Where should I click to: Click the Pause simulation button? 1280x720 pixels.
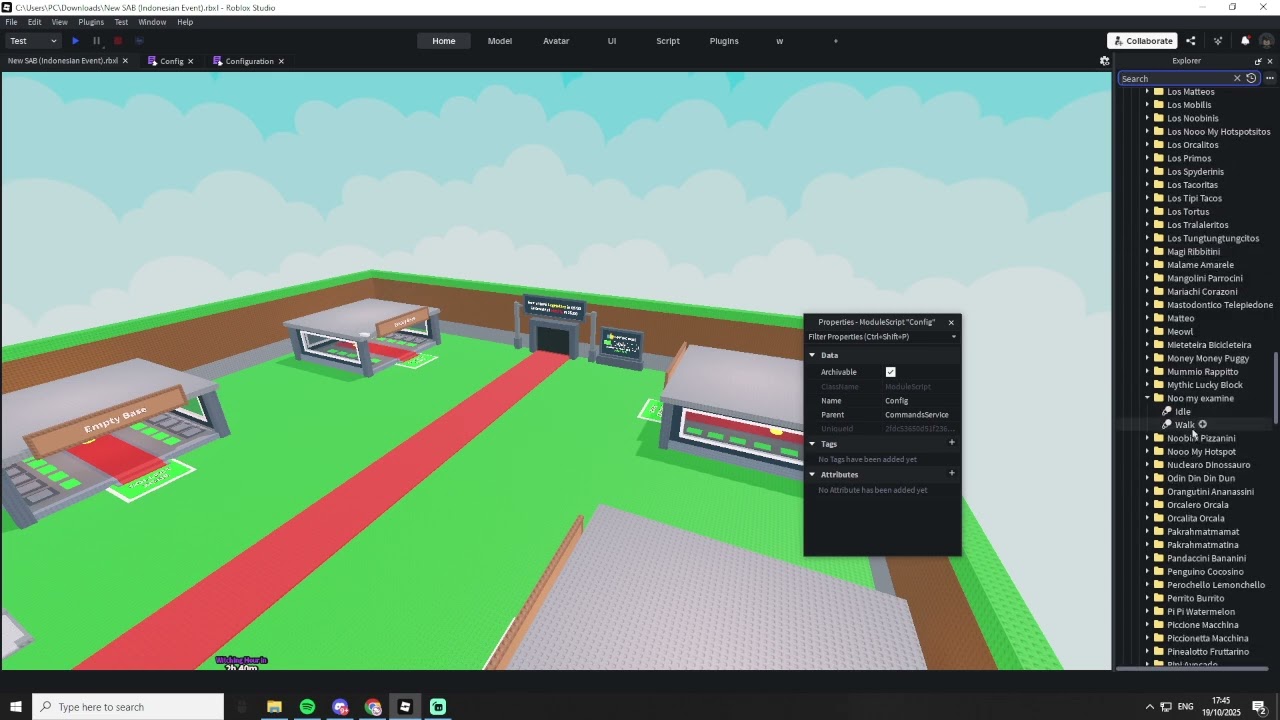[96, 41]
